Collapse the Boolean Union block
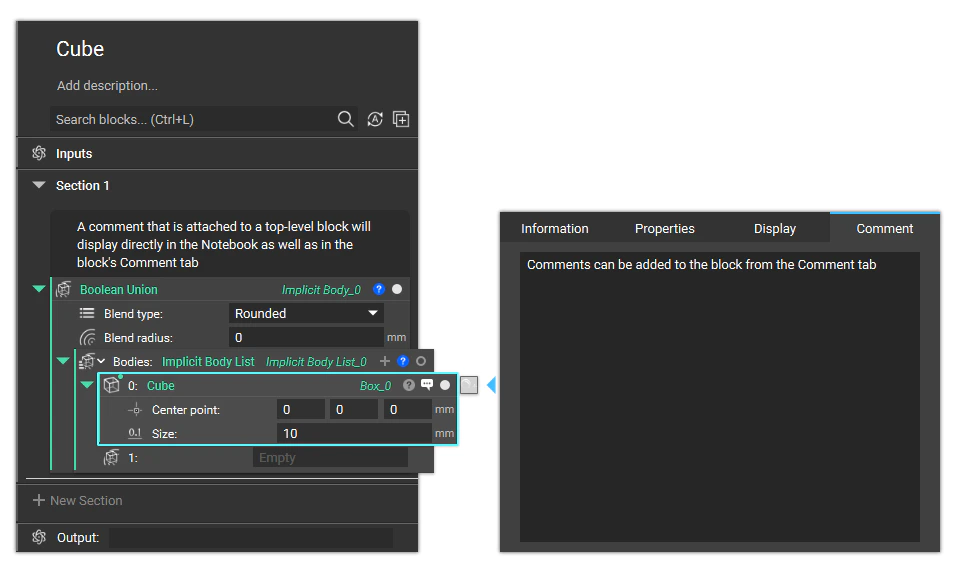This screenshot has width=963, height=567. pyautogui.click(x=39, y=289)
